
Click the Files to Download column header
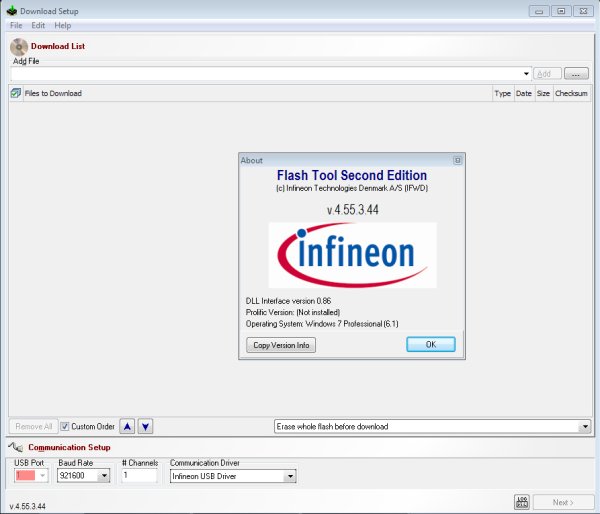[258, 93]
